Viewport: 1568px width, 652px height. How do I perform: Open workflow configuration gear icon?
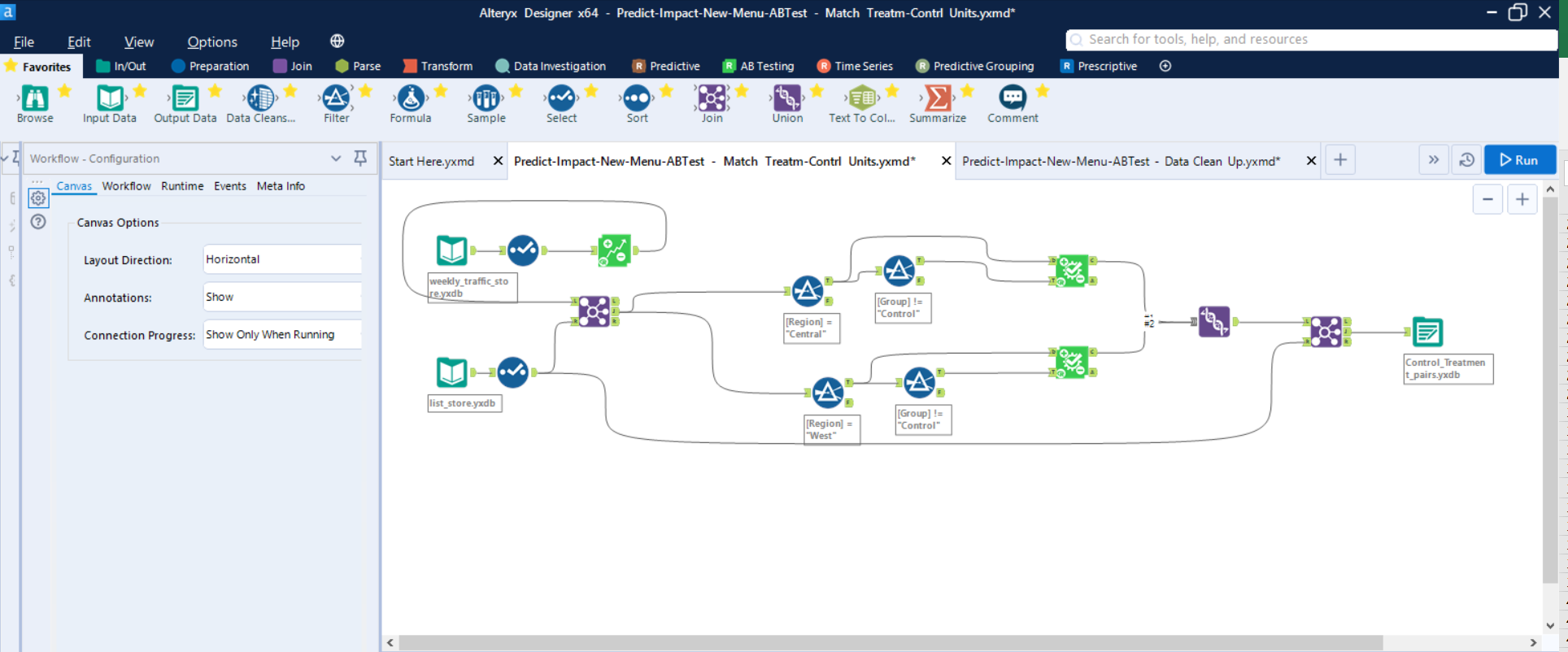[38, 198]
